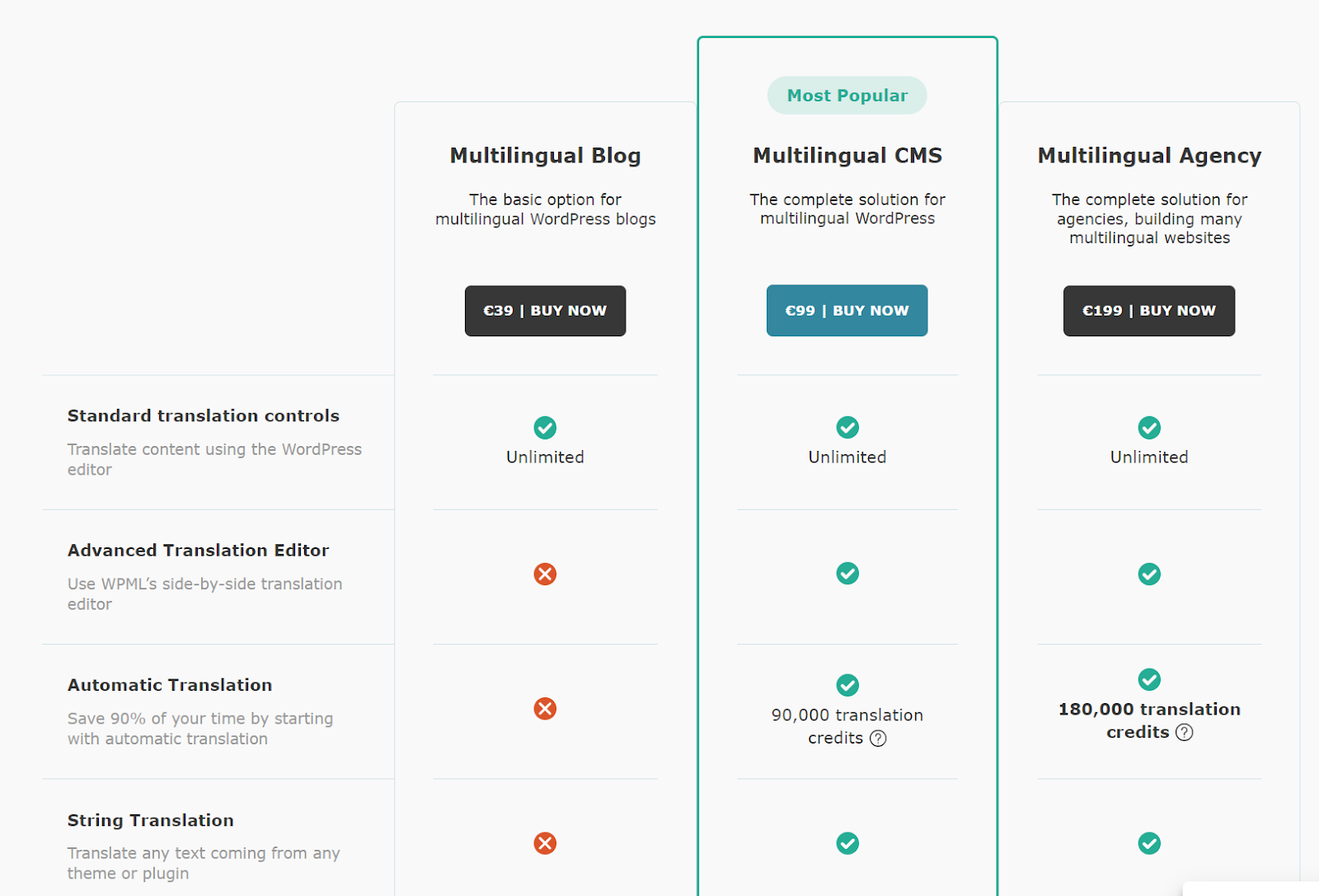Viewport: 1319px width, 896px height.
Task: Click 'Translate content using the WordPress editor'
Action: tap(214, 459)
